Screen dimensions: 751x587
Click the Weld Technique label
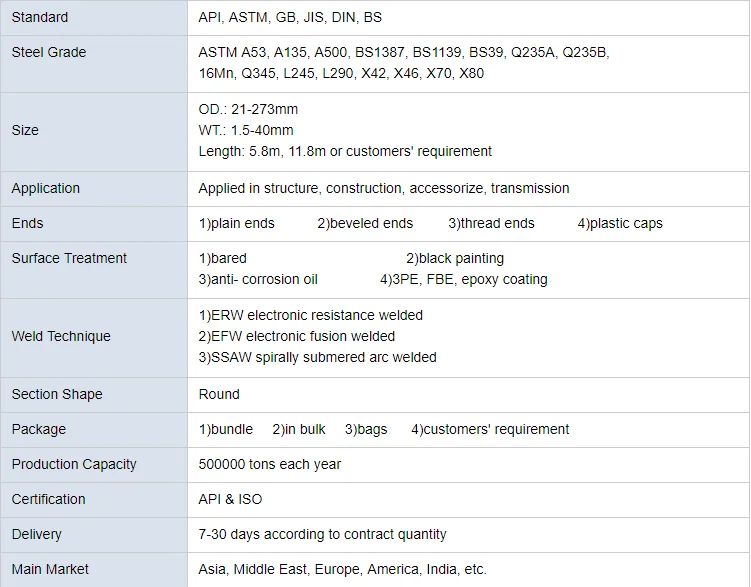coord(61,336)
